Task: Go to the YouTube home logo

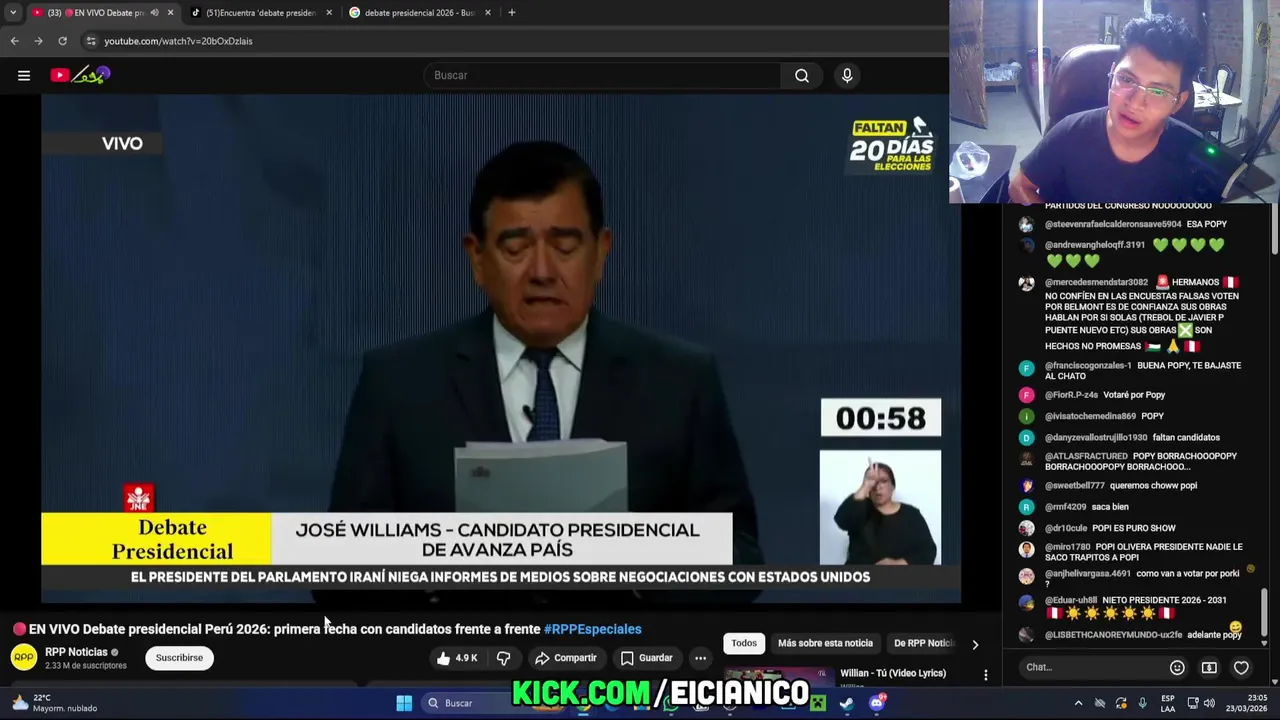Action: click(80, 75)
